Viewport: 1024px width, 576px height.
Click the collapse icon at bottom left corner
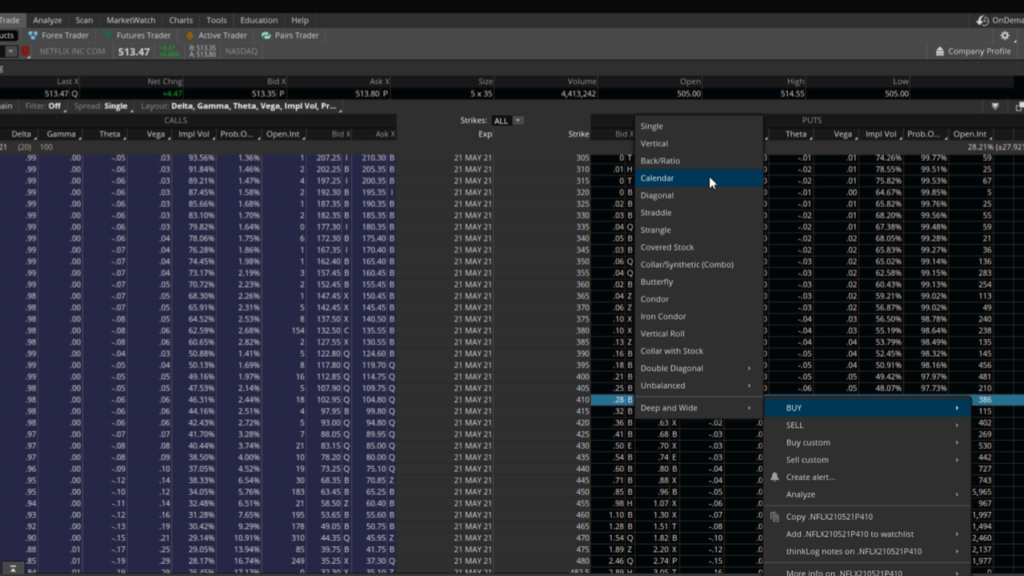tap(12, 569)
